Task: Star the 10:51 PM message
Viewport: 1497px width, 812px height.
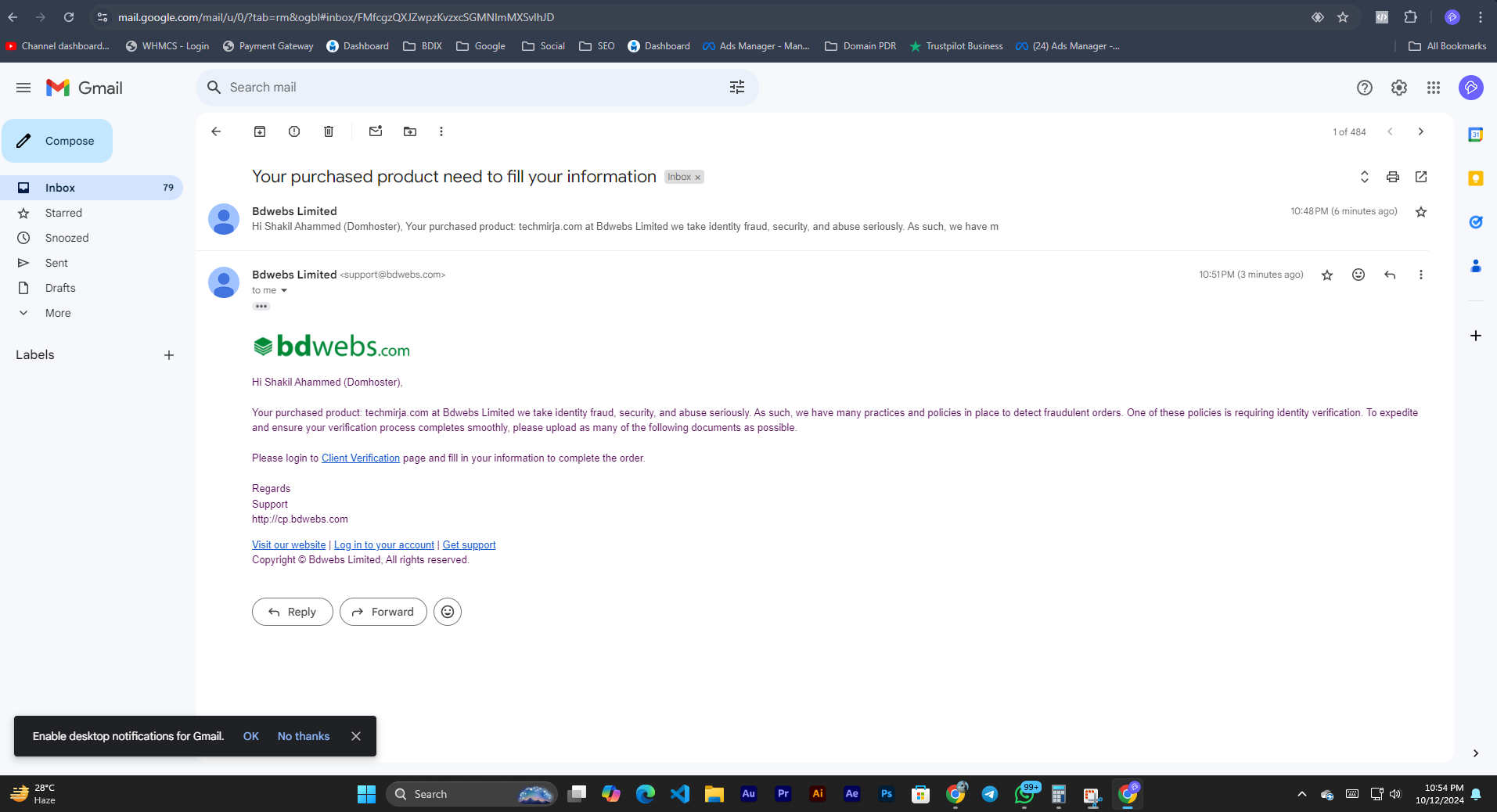Action: tap(1327, 275)
